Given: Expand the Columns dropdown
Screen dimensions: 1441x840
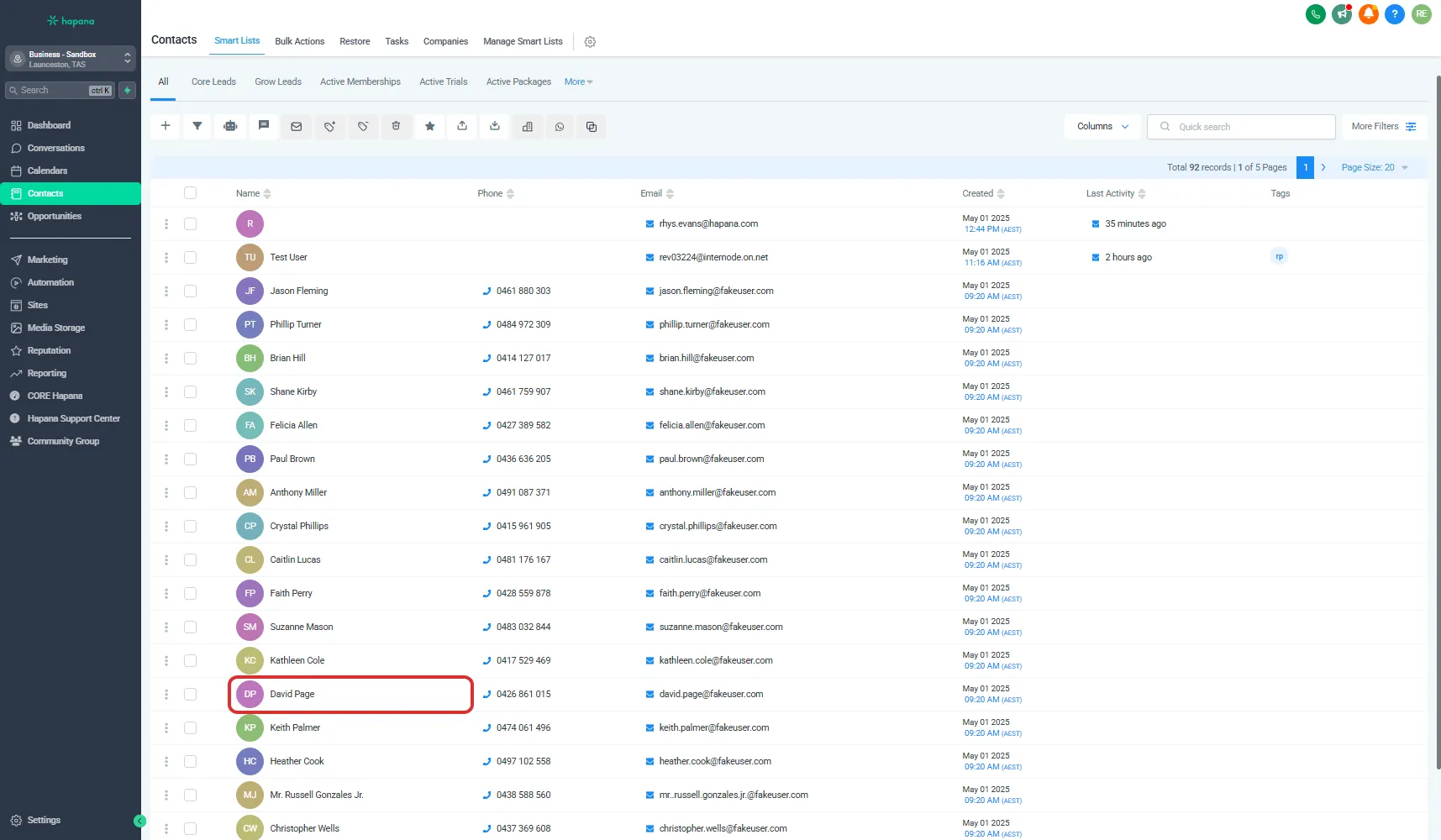Looking at the screenshot, I should [1102, 126].
